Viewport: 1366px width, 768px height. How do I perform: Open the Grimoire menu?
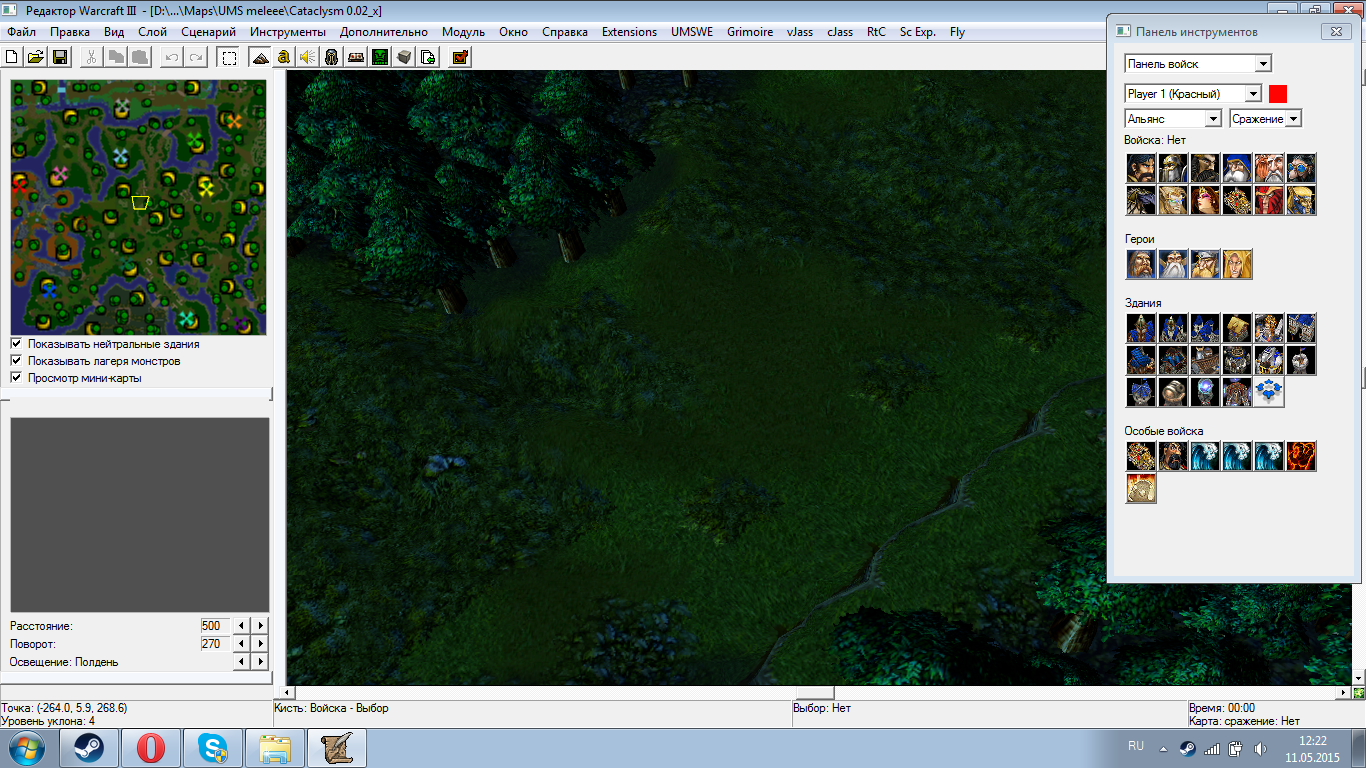(750, 32)
